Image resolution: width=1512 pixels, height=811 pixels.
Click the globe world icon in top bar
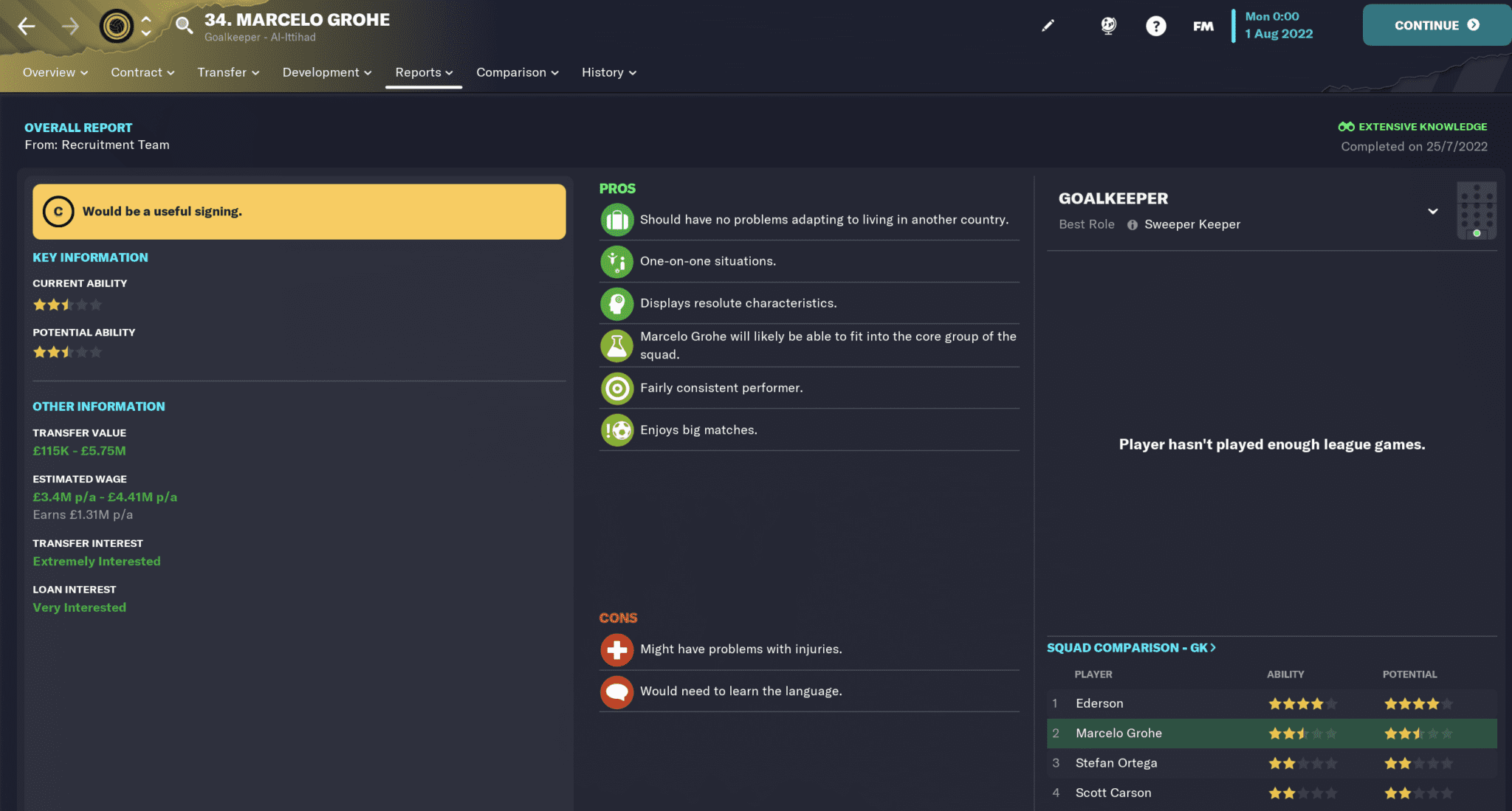point(1108,24)
